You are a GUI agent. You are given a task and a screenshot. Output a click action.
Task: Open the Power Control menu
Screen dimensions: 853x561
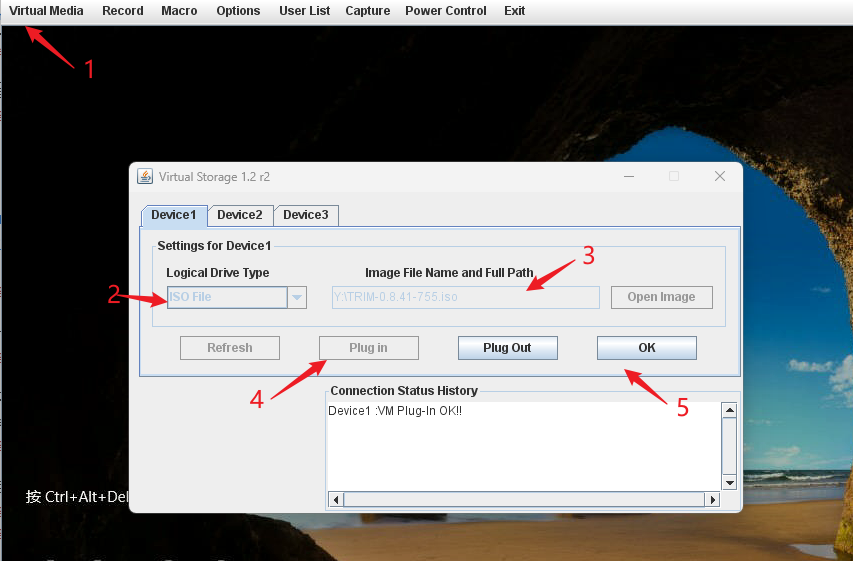(x=446, y=11)
